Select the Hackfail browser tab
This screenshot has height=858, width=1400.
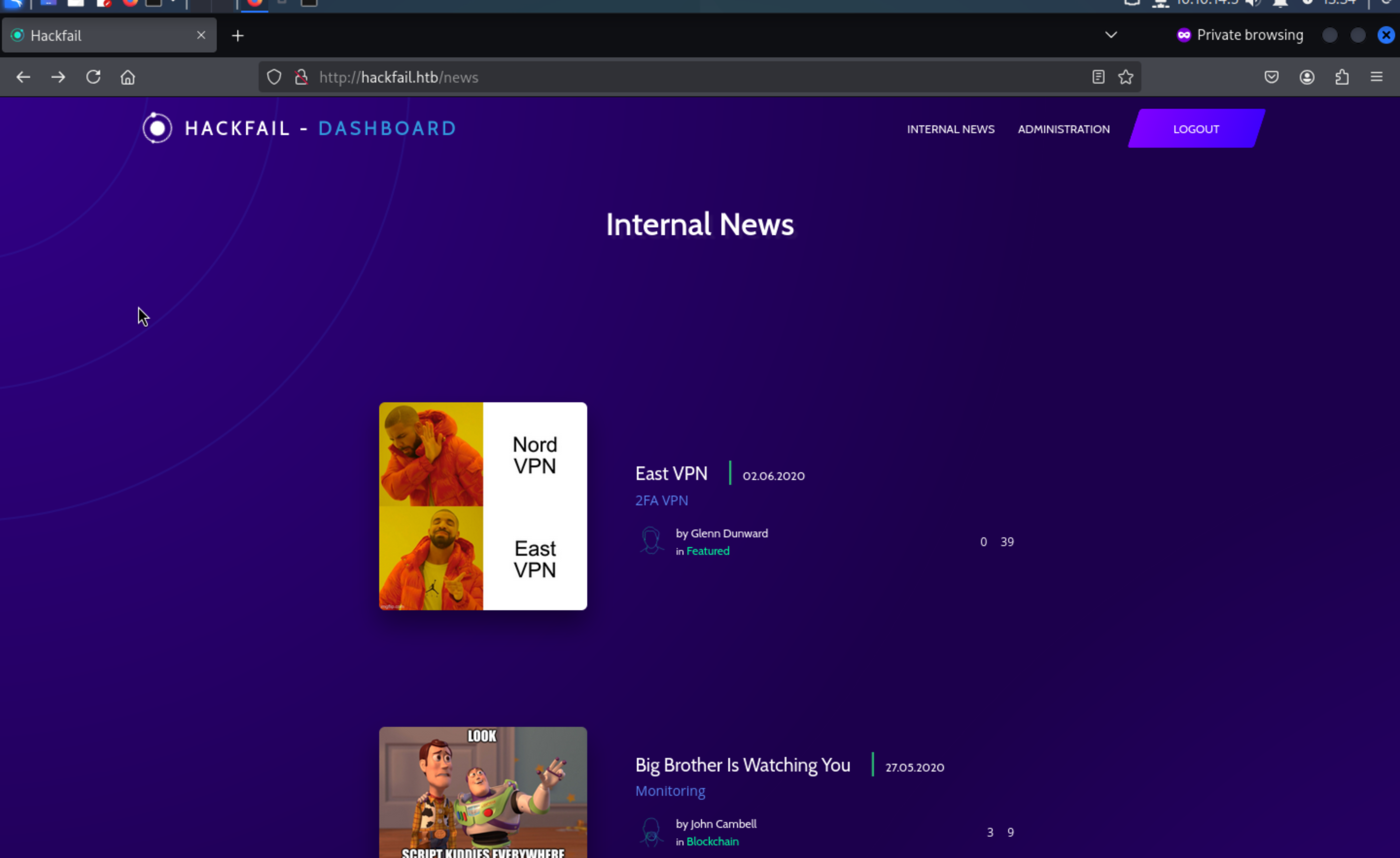pyautogui.click(x=109, y=35)
